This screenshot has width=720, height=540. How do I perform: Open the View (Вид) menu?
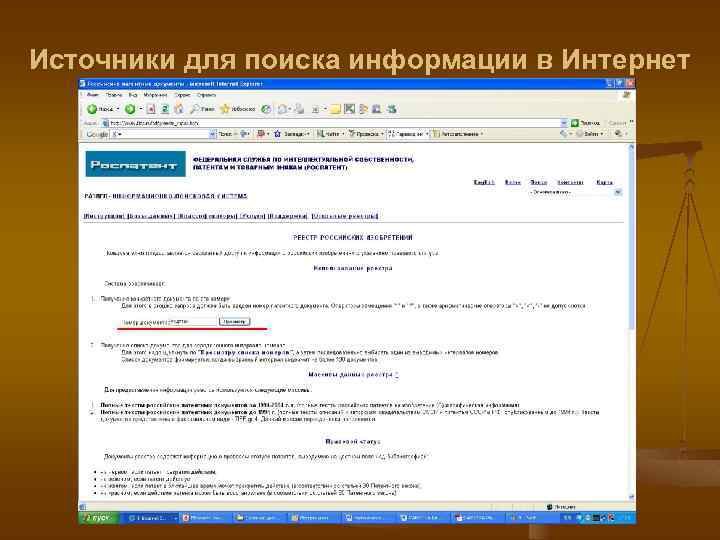[133, 95]
